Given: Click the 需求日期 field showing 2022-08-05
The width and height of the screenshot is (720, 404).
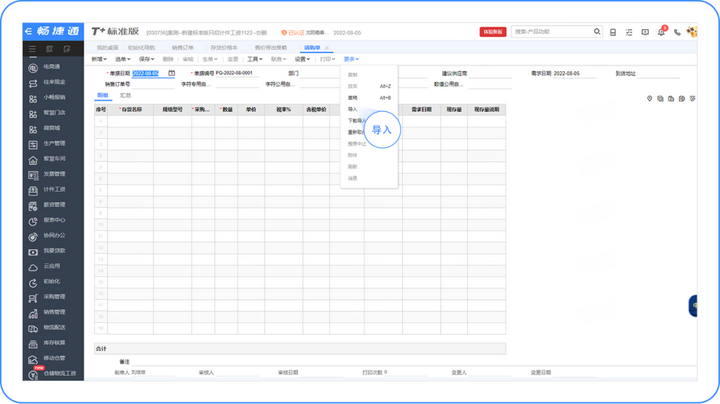Looking at the screenshot, I should (x=574, y=73).
